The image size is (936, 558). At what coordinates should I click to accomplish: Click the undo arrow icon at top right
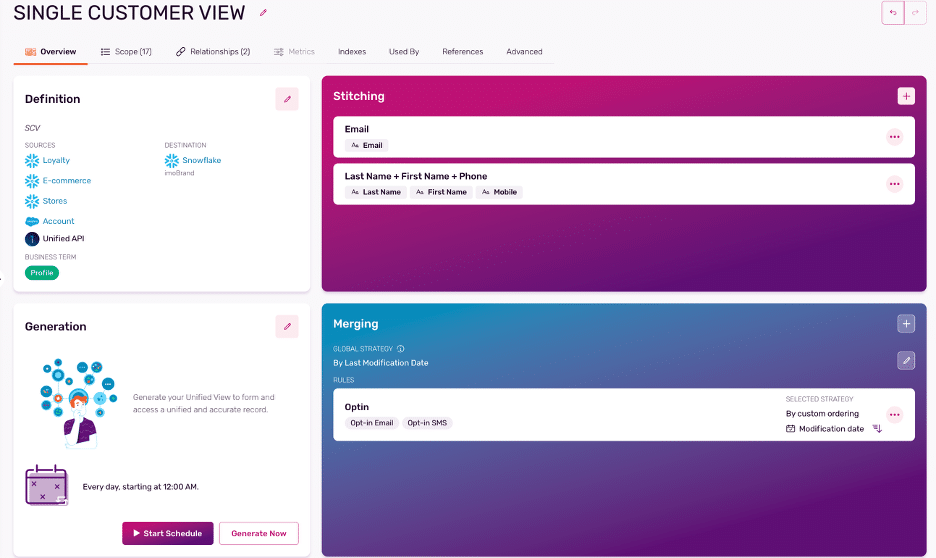[892, 13]
